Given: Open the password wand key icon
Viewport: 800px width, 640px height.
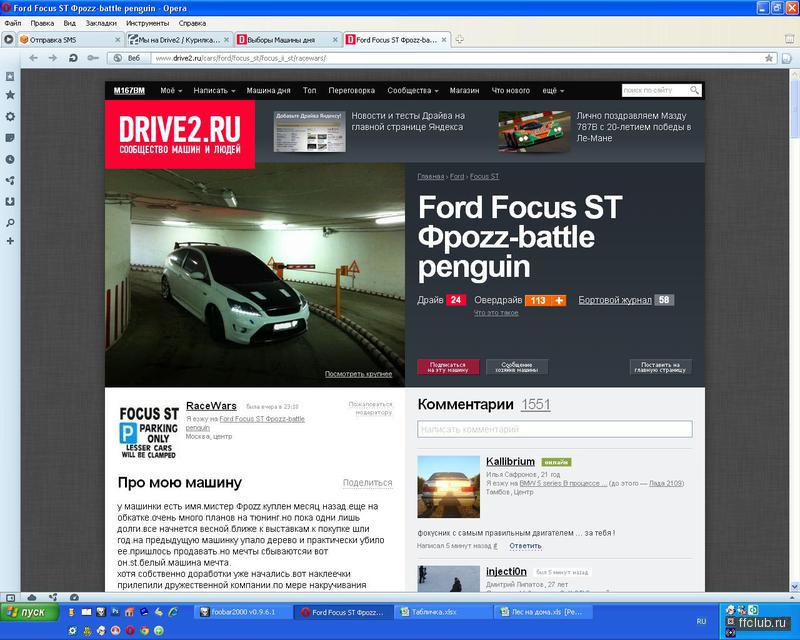Looking at the screenshot, I should point(93,58).
